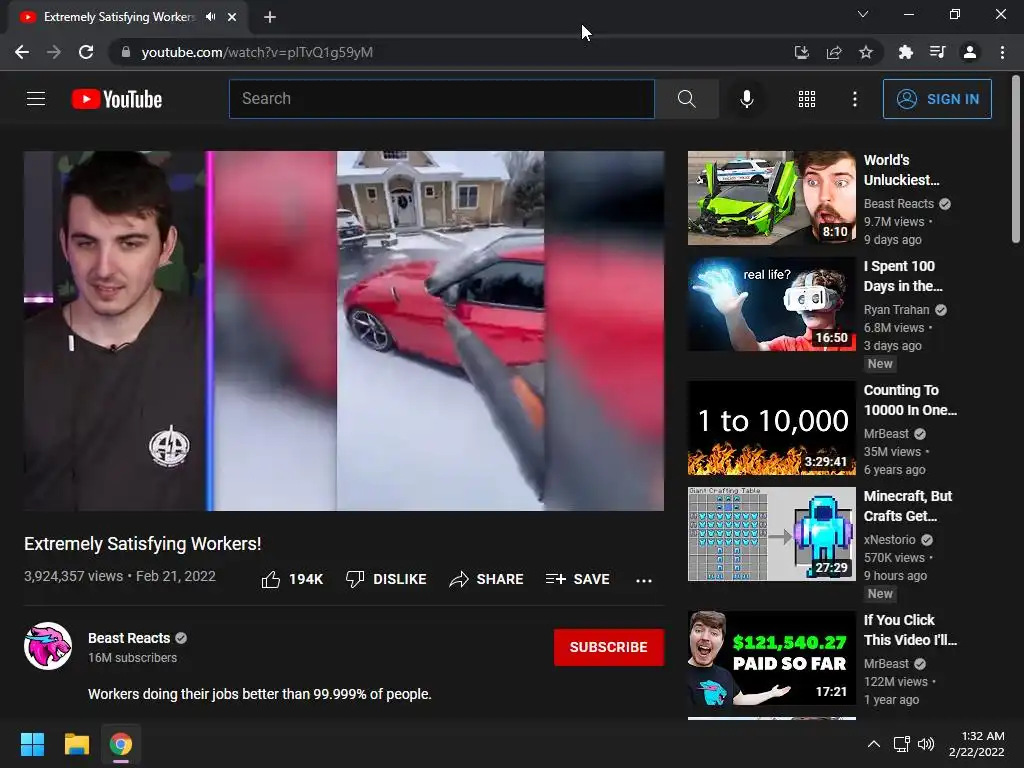Click the page vertical scrollbar thumb

coord(1016,159)
